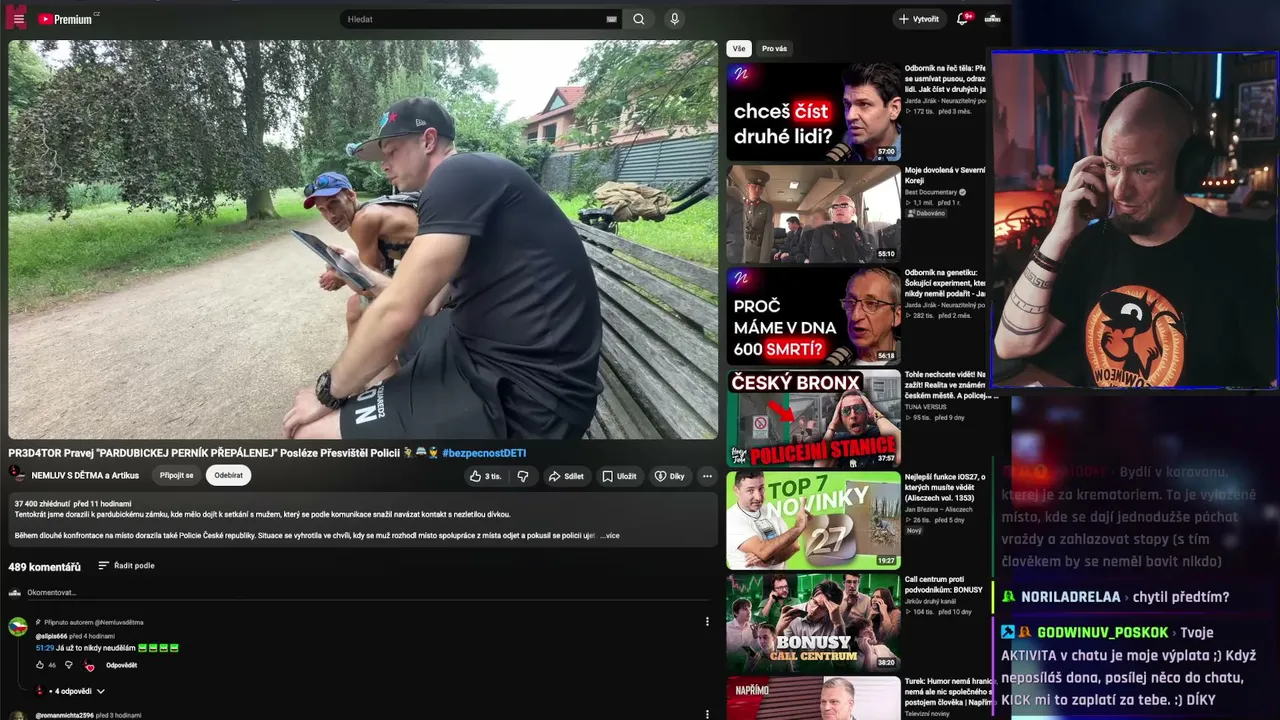Open NEMLUV S DĚTMA a Artikus channel name

85,475
